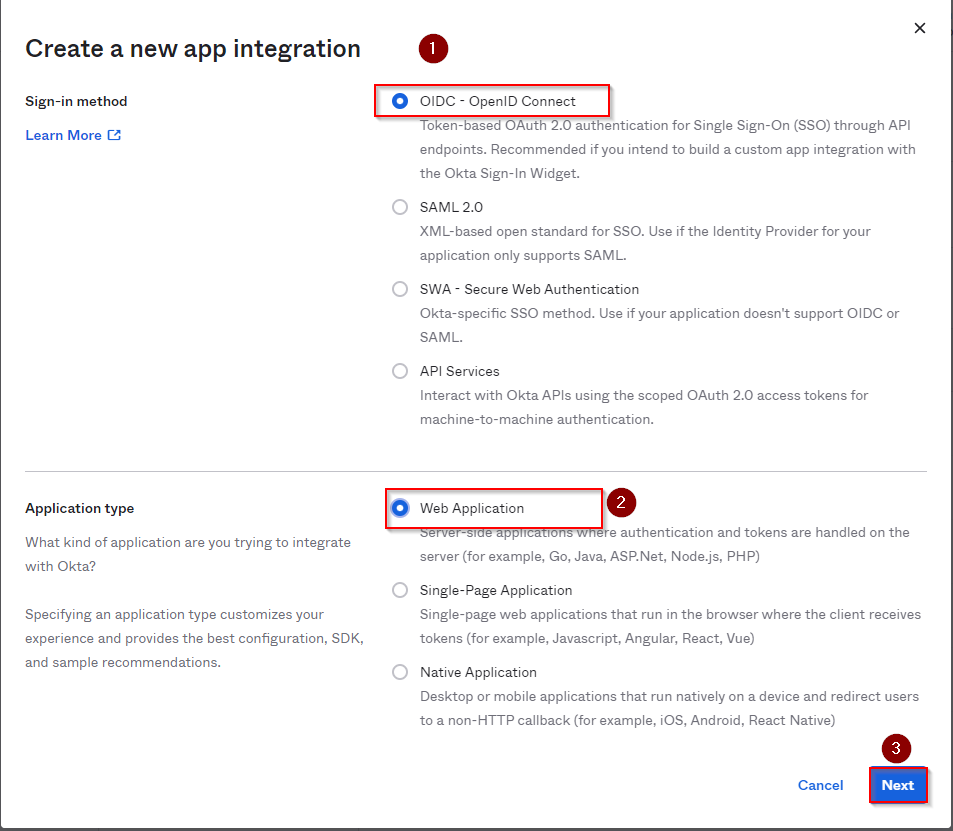Choose the SAML 2.0 radio button
The height and width of the screenshot is (831, 953).
point(400,207)
